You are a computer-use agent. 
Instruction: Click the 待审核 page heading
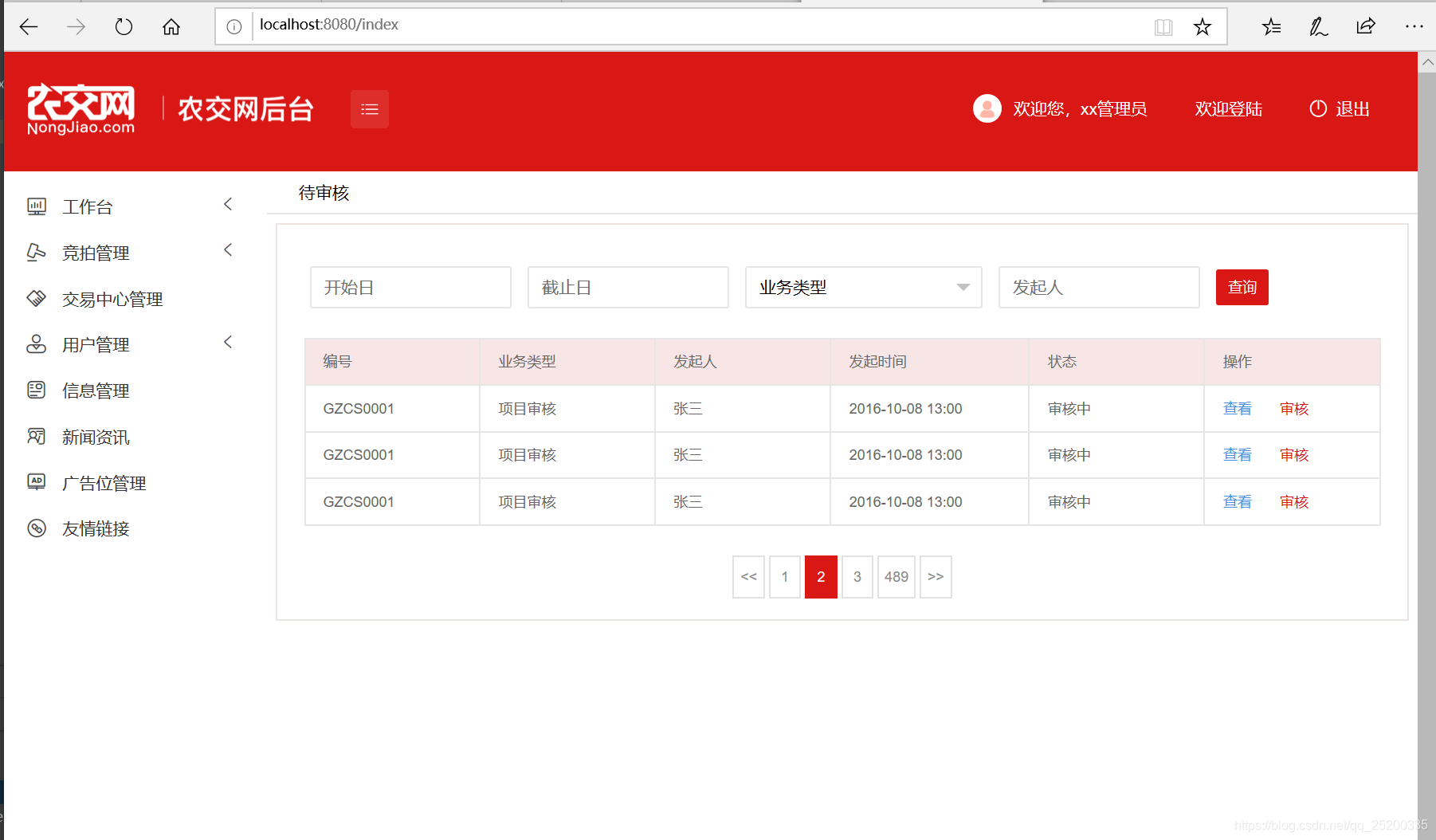tap(324, 193)
